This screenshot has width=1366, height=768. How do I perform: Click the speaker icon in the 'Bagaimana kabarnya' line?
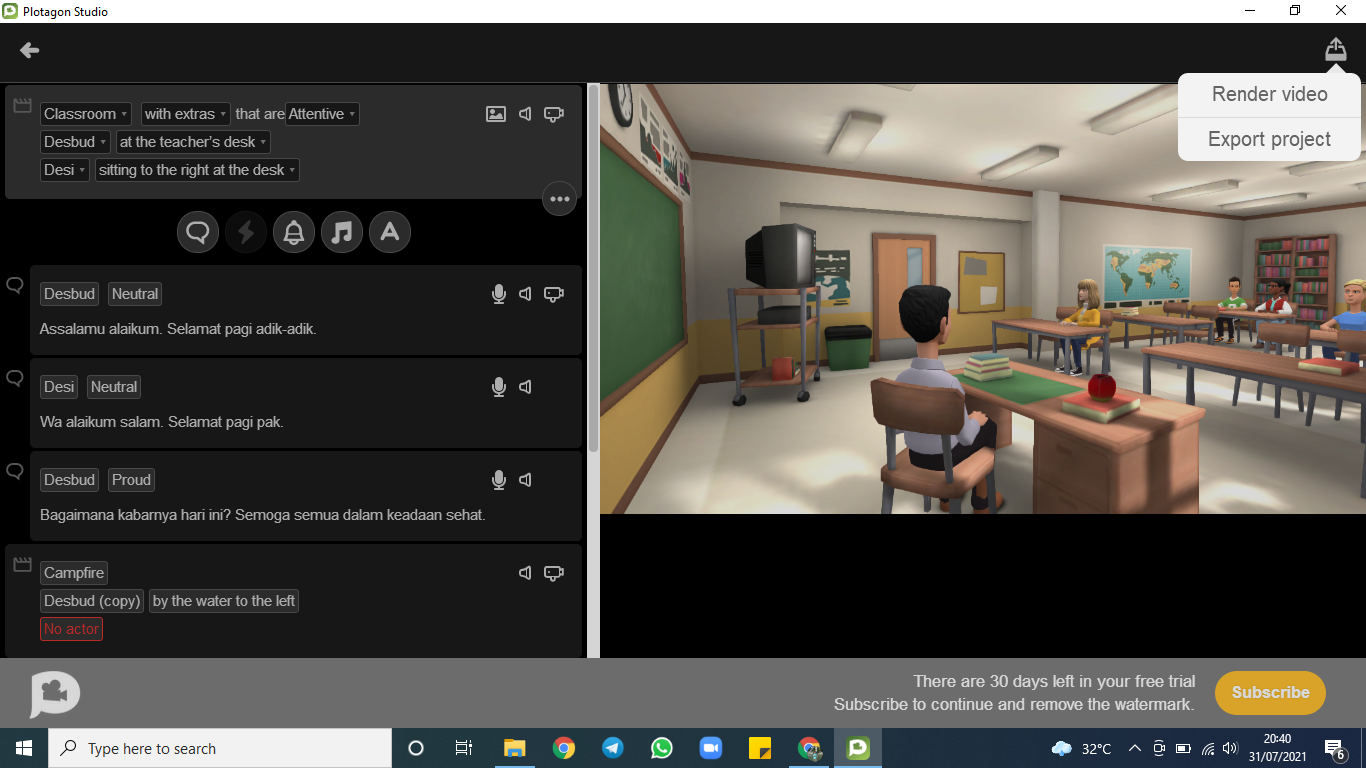click(525, 480)
